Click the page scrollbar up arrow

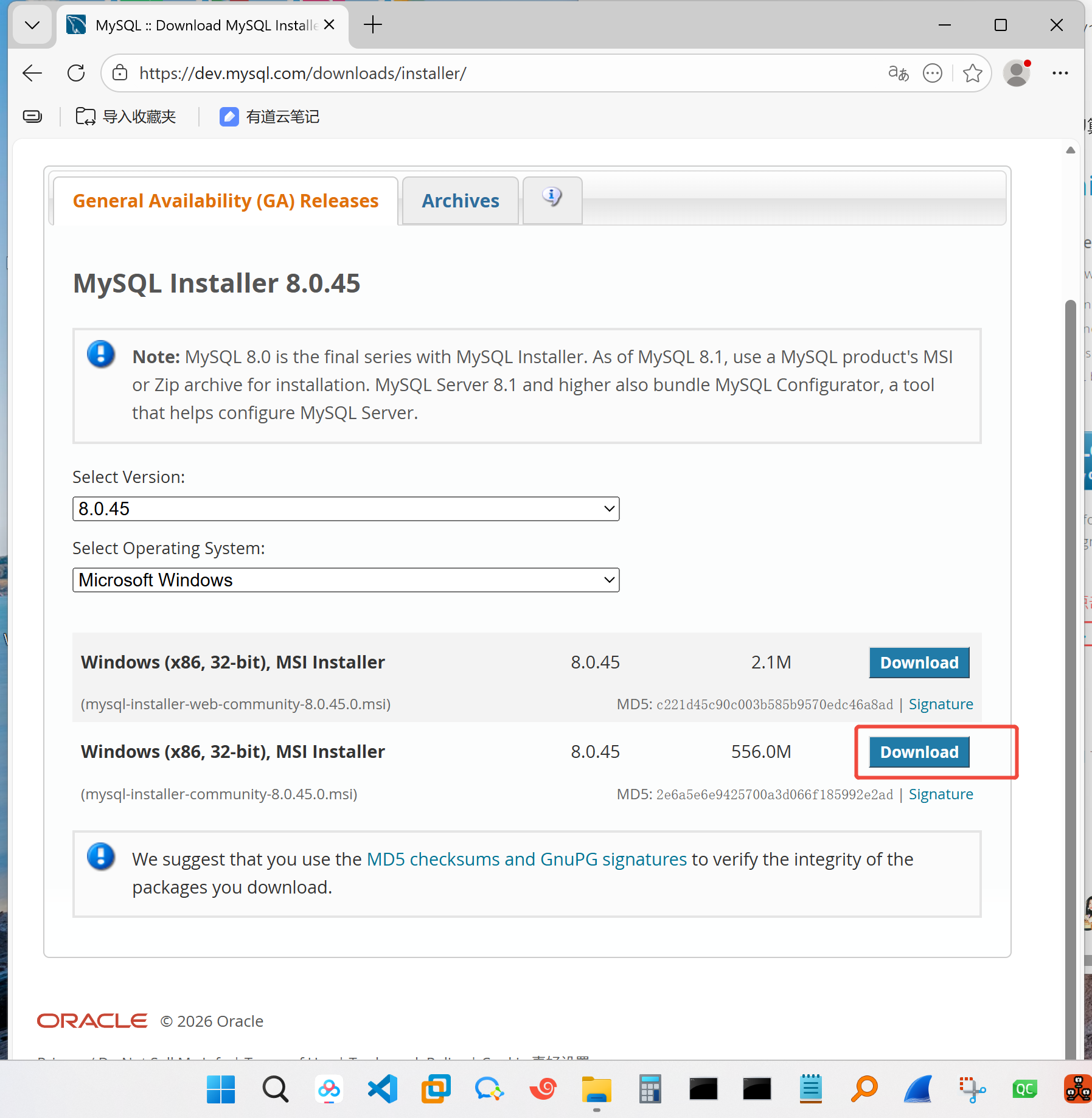coord(1071,150)
